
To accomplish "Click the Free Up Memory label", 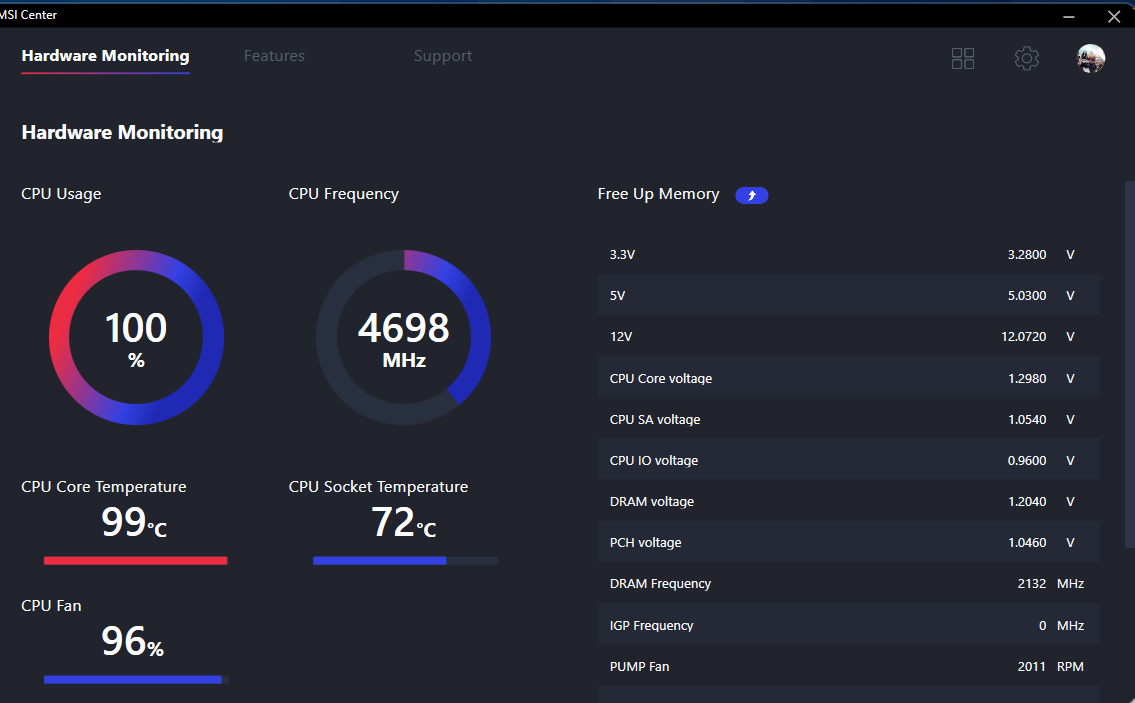I will coord(658,194).
